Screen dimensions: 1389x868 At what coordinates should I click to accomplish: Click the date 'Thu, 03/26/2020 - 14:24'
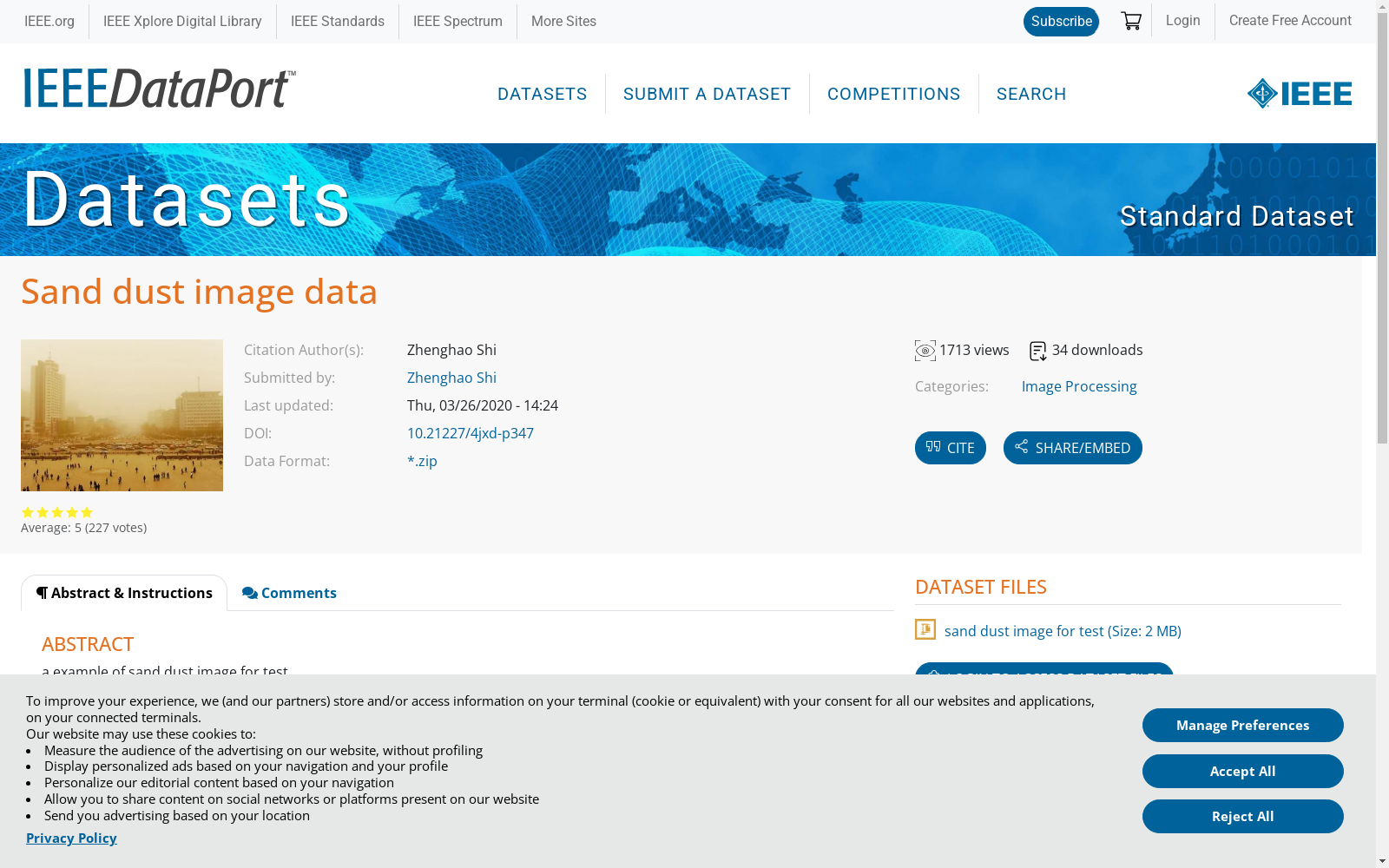(483, 405)
